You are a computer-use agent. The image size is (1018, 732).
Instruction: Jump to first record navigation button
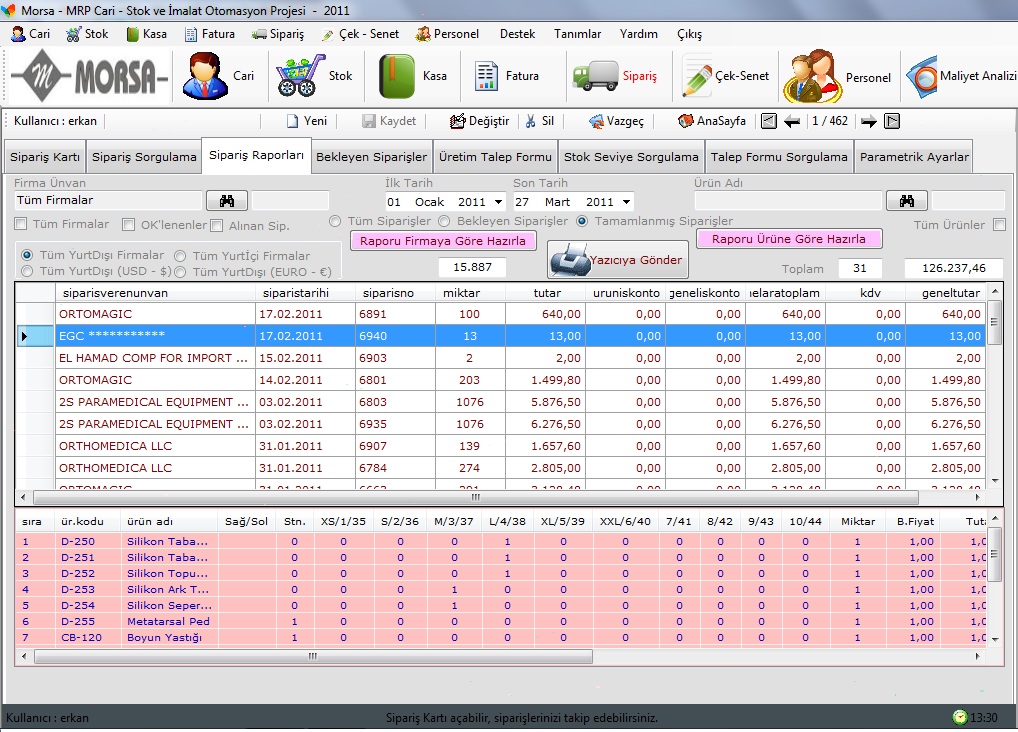(x=769, y=121)
